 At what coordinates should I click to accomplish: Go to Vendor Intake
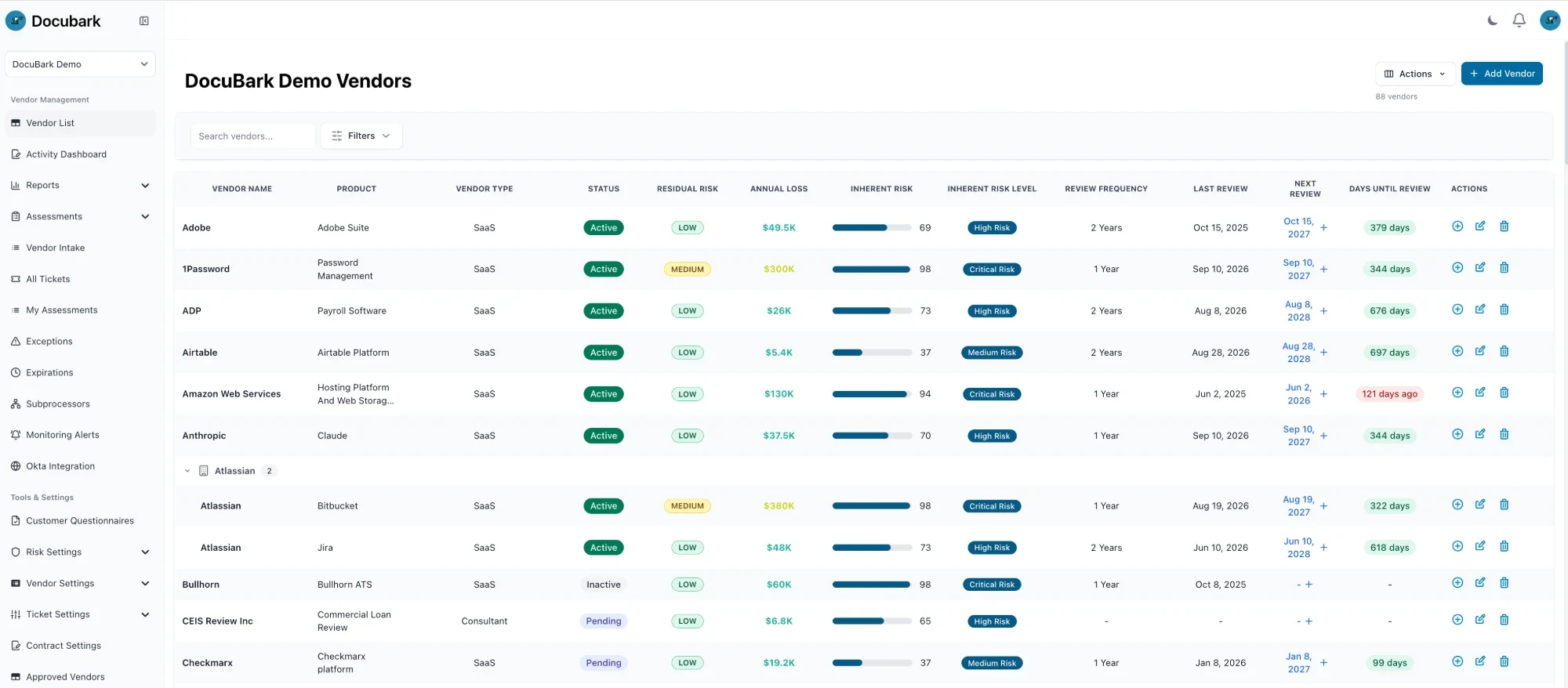(x=55, y=248)
